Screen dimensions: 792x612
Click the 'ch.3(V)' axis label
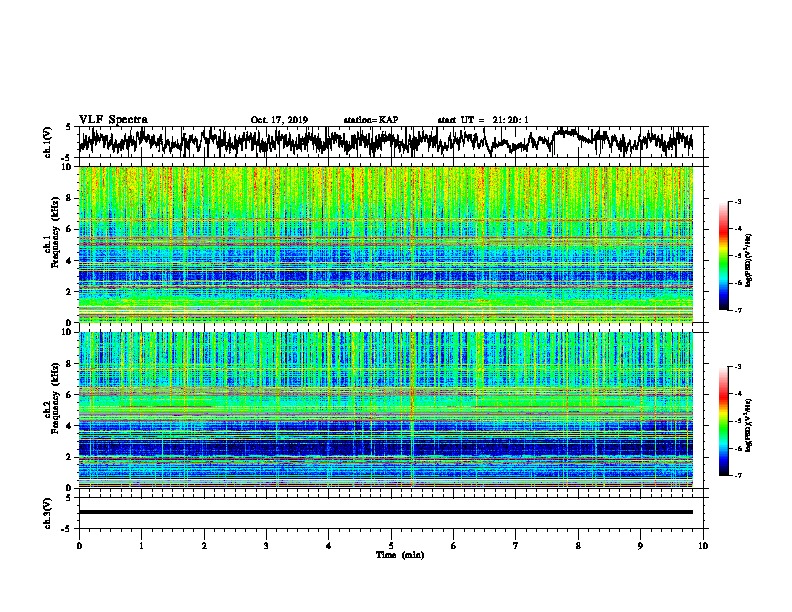[x=48, y=514]
